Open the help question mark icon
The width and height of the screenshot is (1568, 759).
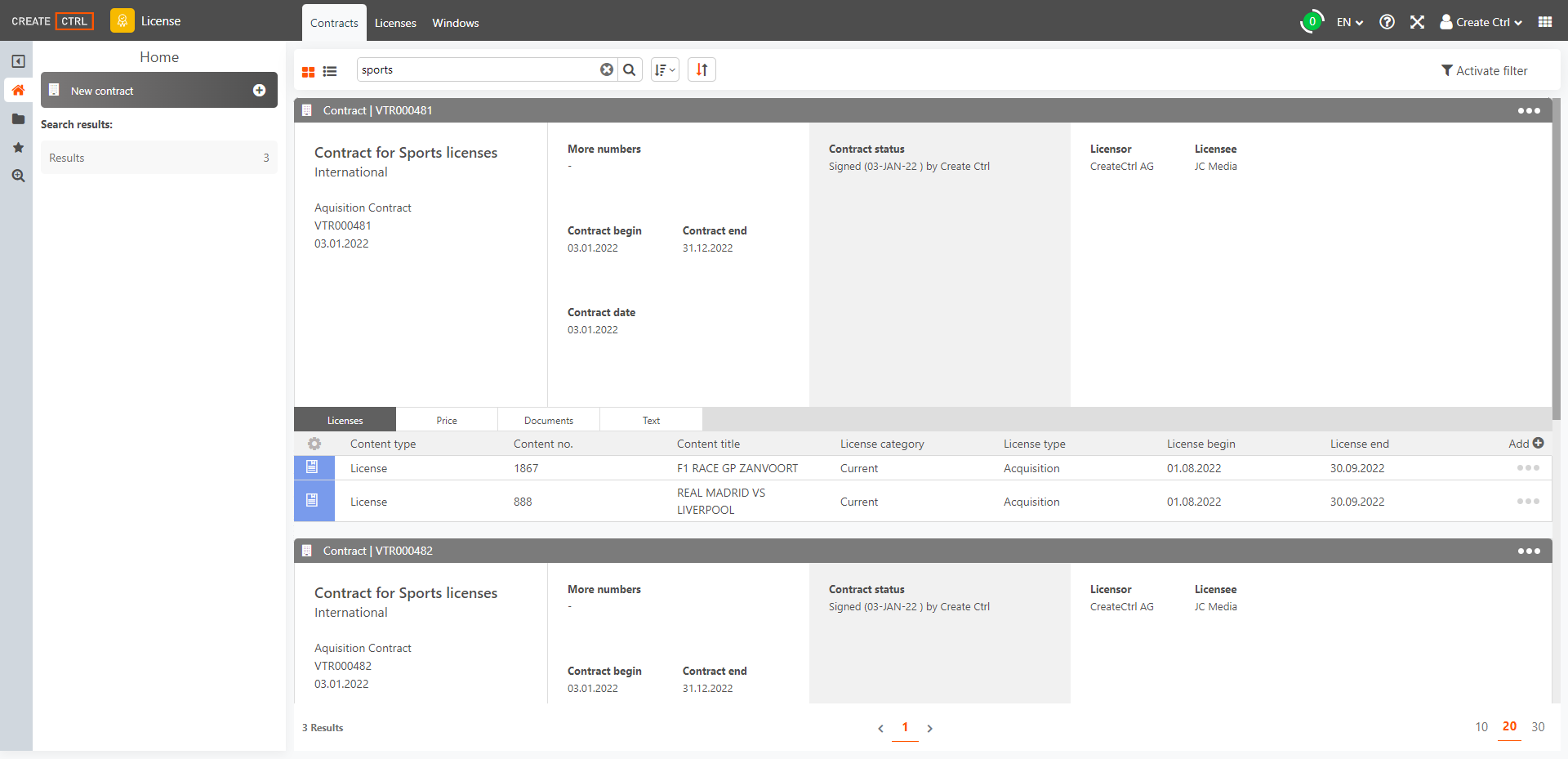1387,22
